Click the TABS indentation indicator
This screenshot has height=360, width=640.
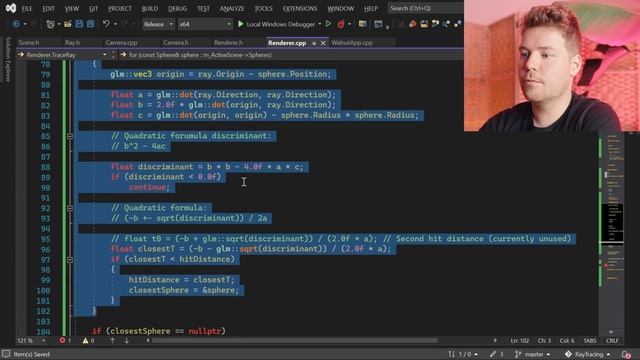point(590,340)
